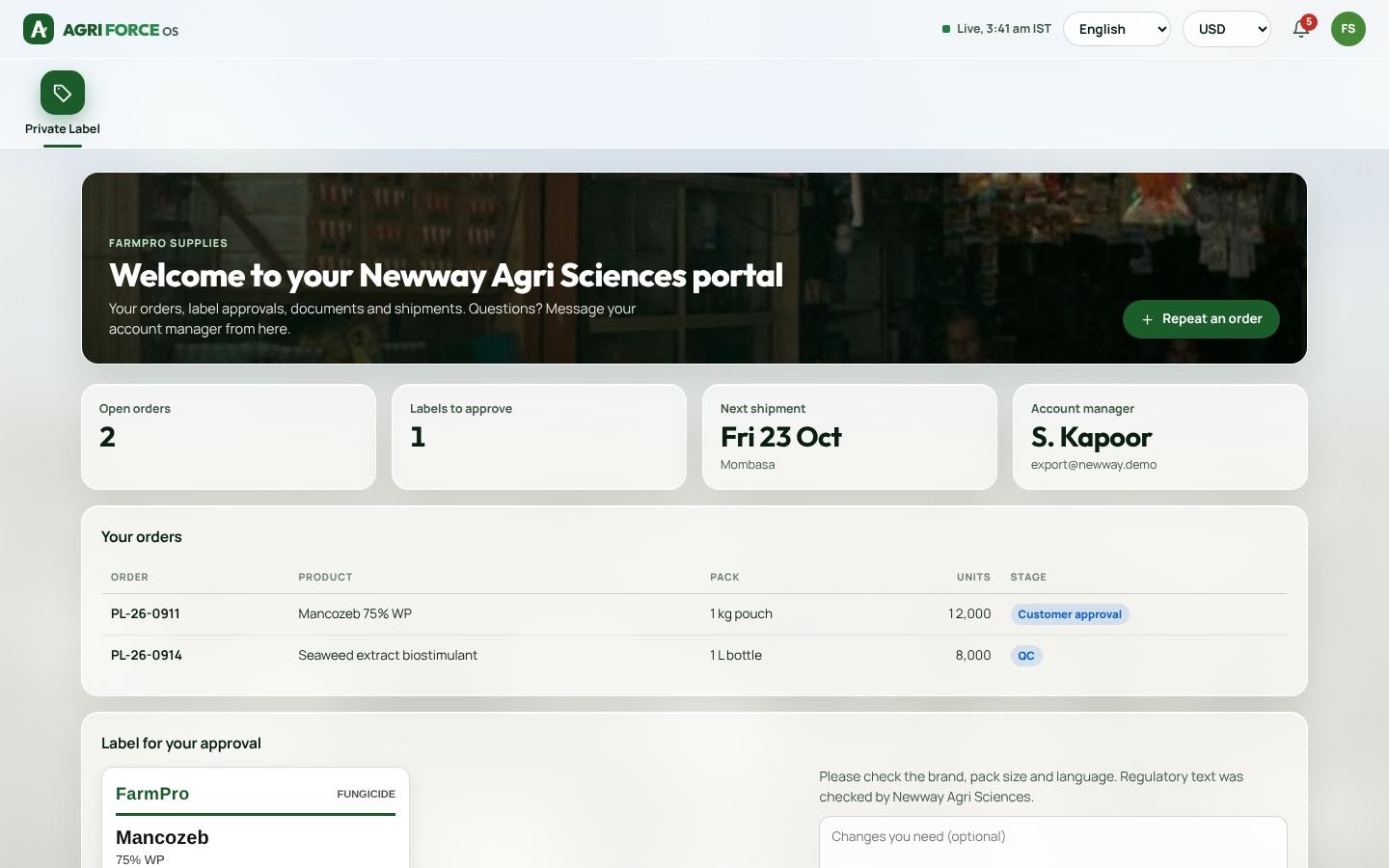Open the Private Label tag icon
The image size is (1389, 868).
point(63,93)
